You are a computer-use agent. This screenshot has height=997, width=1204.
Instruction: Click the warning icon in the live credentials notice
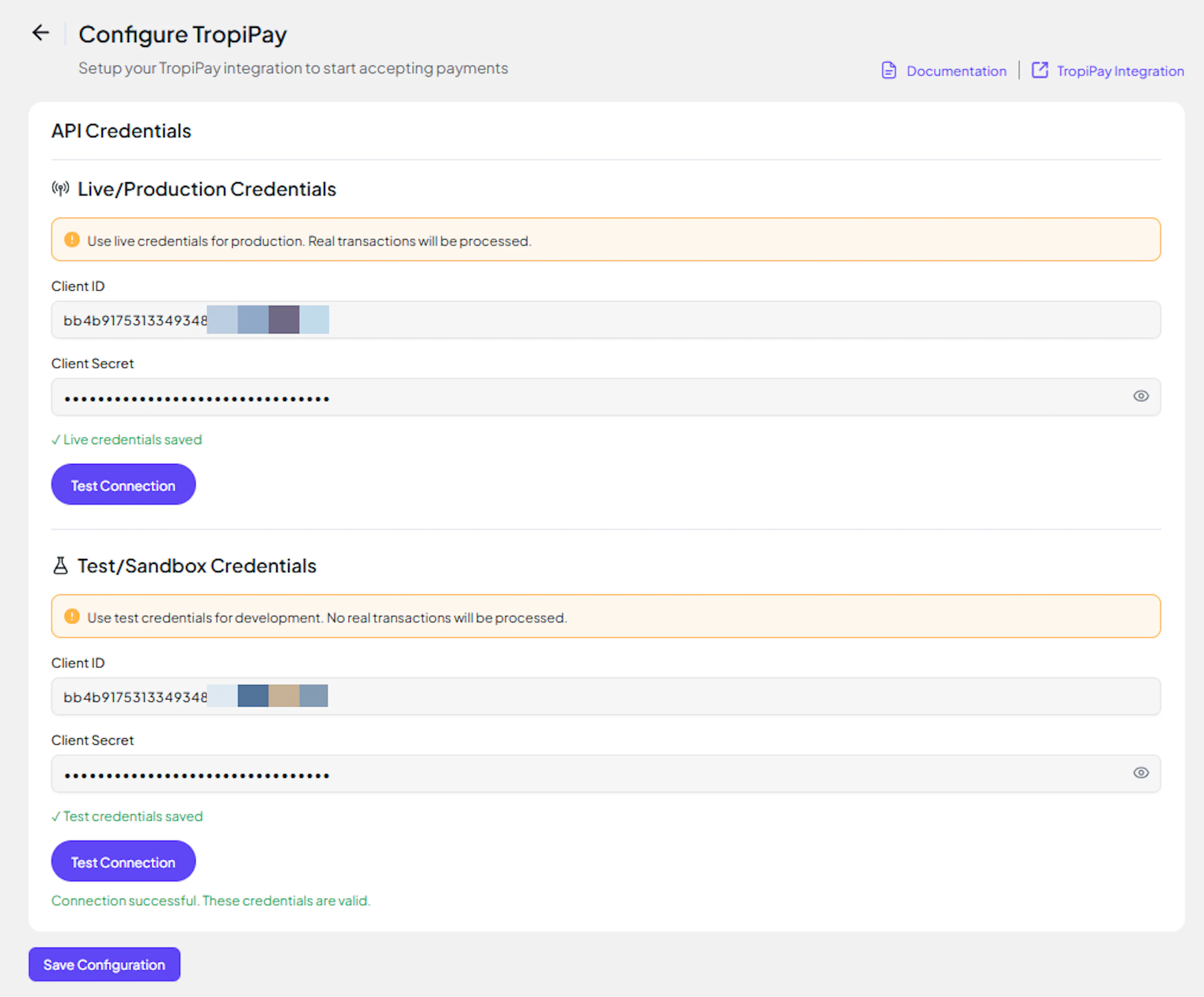point(72,240)
